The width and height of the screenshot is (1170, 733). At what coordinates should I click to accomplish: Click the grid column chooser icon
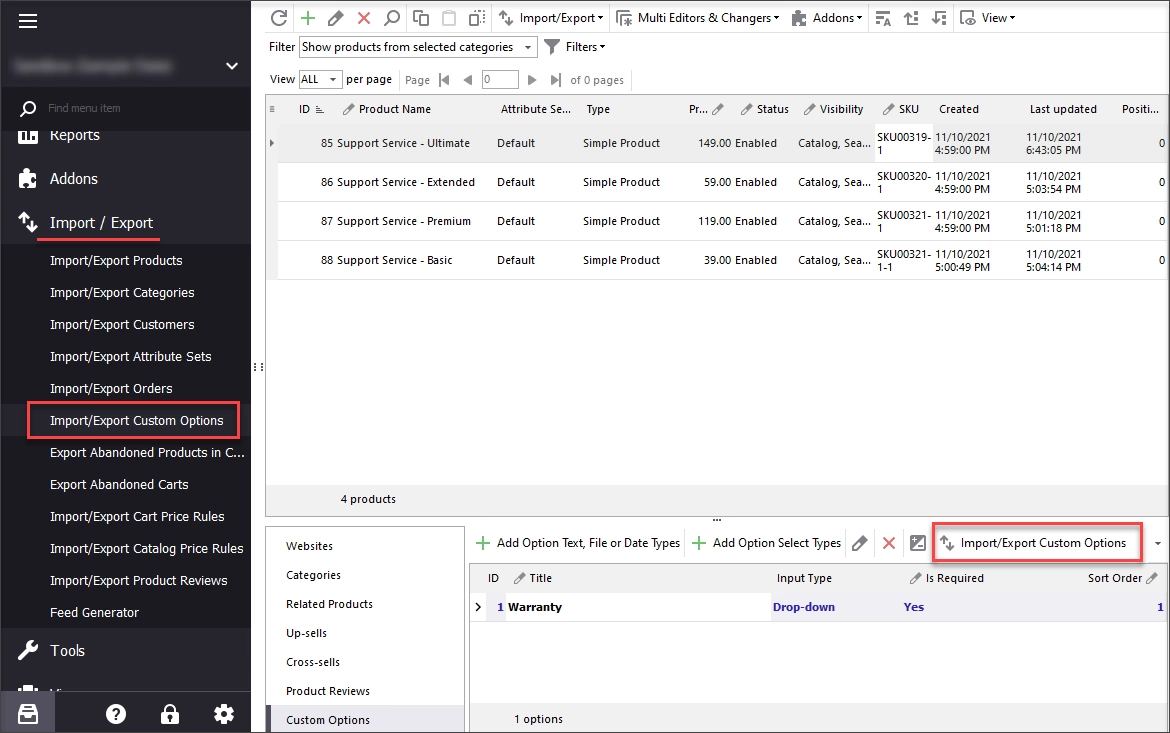[x=272, y=109]
